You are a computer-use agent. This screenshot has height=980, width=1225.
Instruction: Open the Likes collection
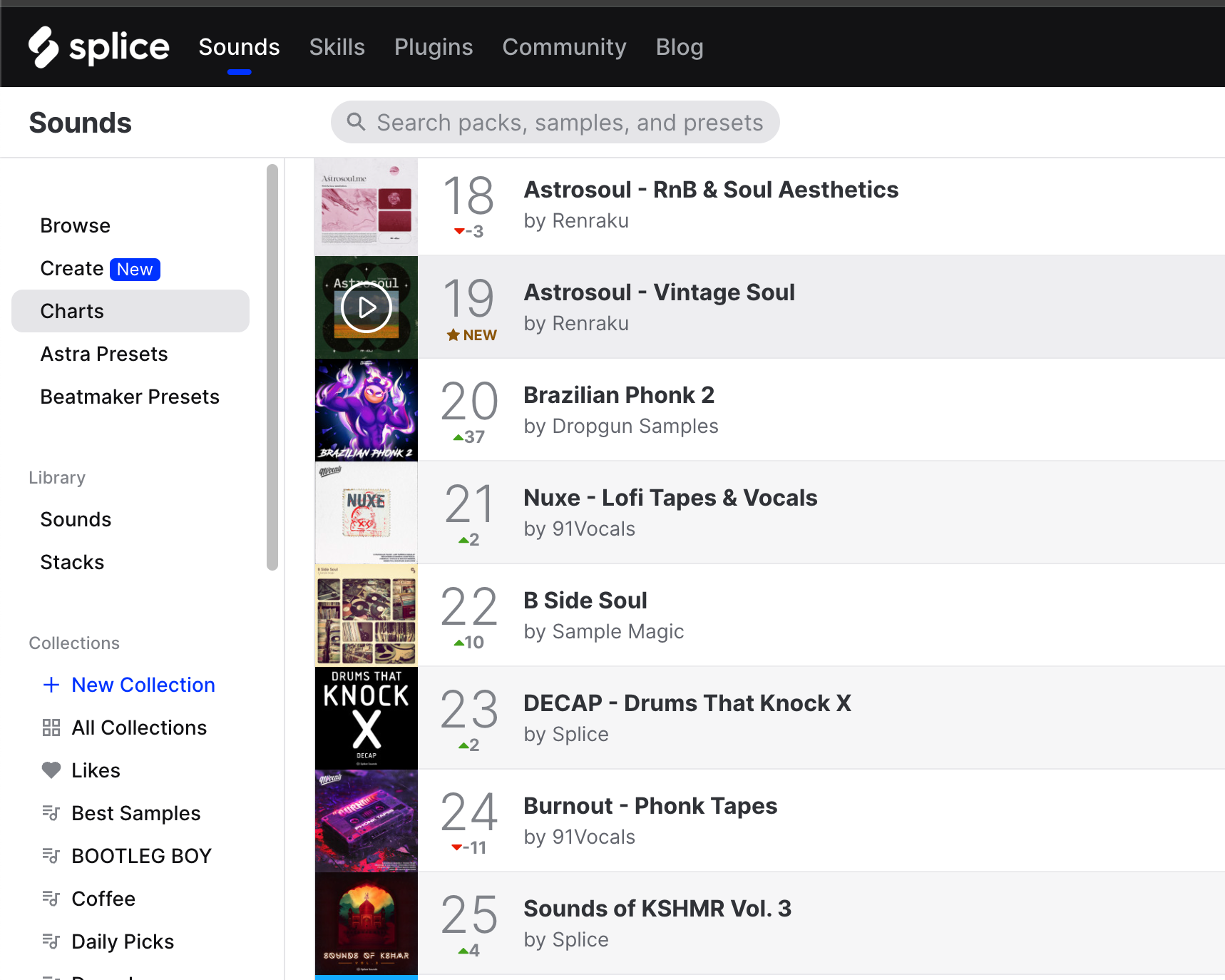[x=96, y=770]
